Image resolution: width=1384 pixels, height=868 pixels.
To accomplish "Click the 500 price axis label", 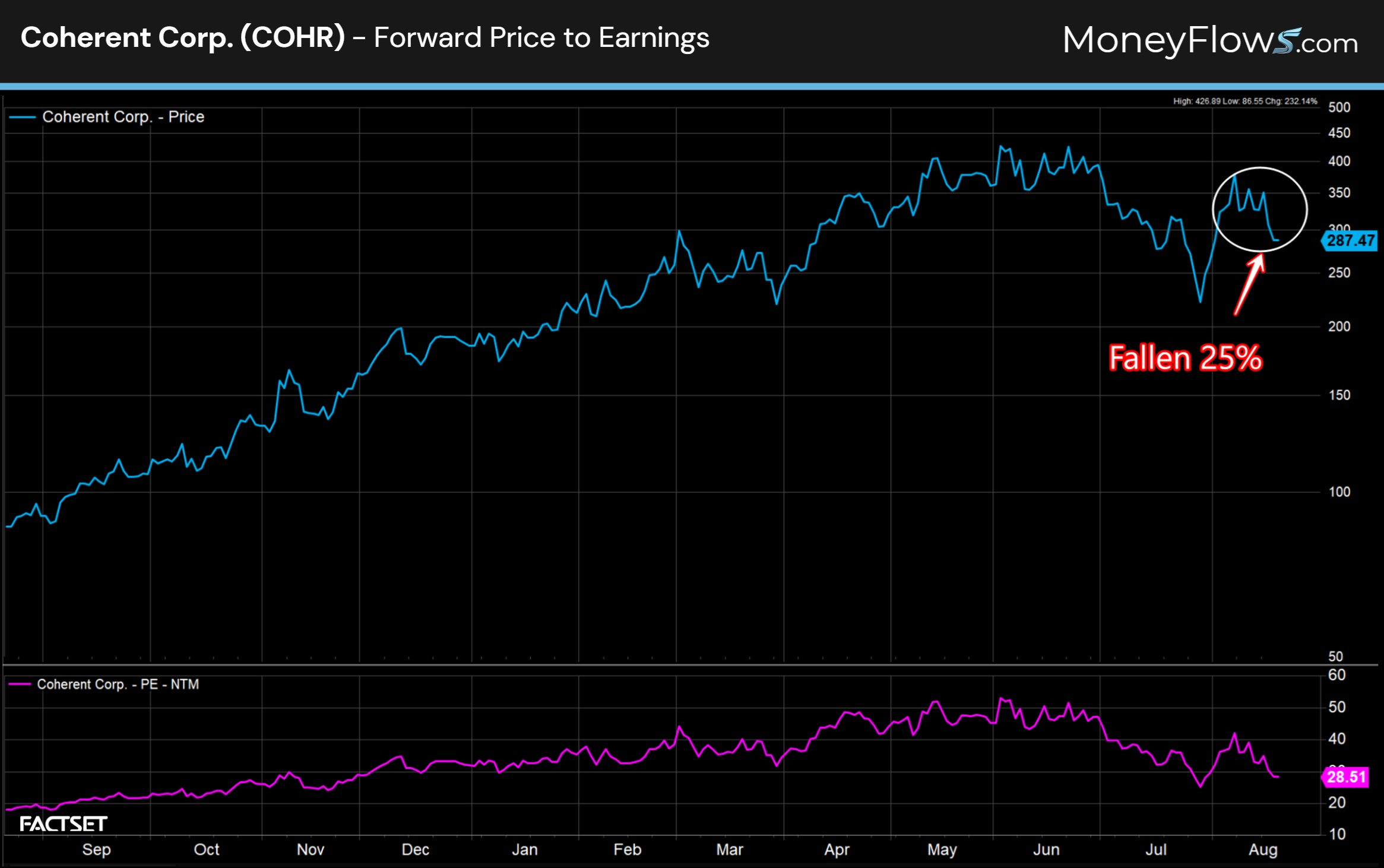I will (x=1339, y=107).
